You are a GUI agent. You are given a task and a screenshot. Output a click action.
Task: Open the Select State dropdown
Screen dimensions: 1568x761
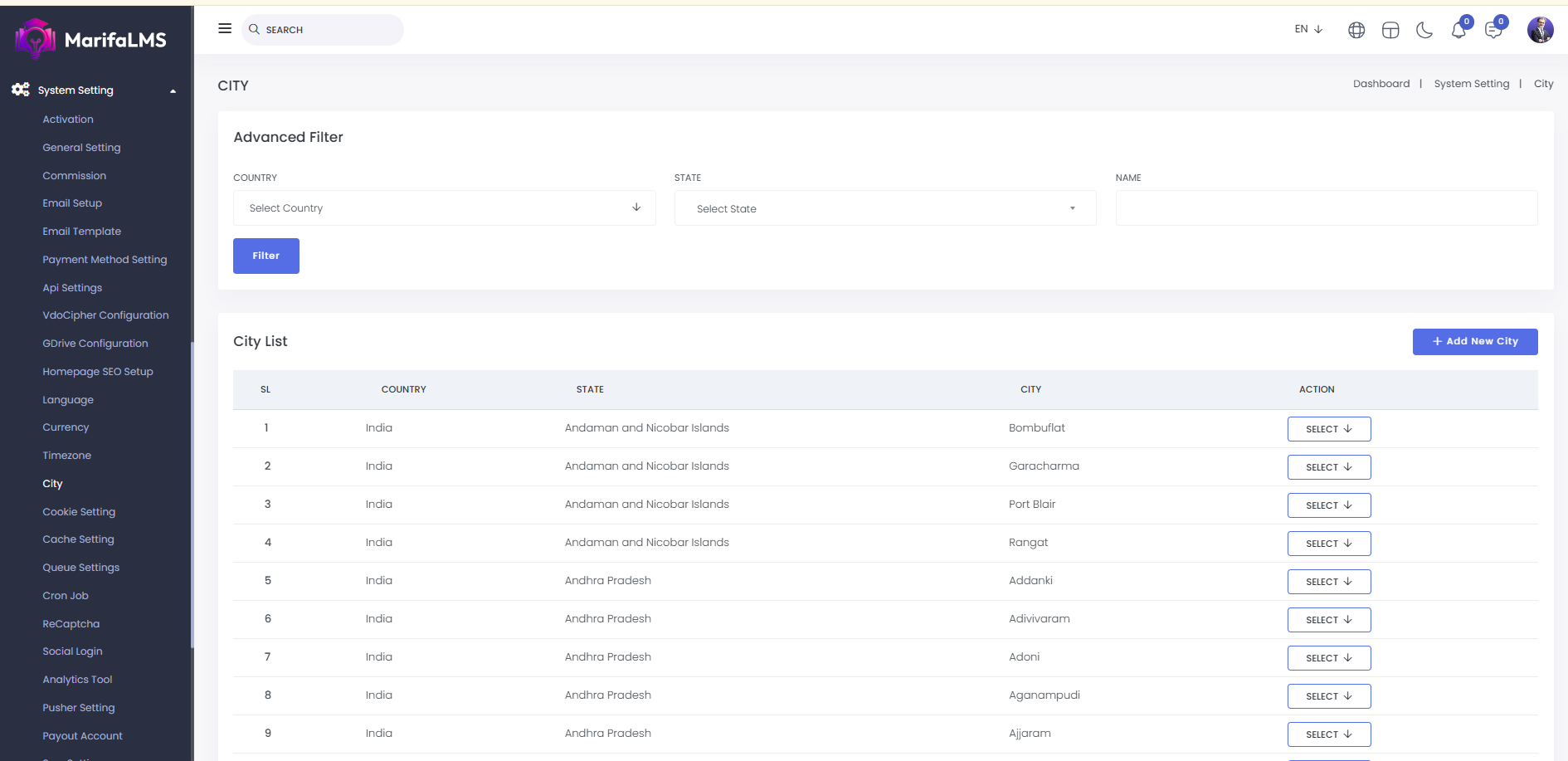tap(884, 208)
